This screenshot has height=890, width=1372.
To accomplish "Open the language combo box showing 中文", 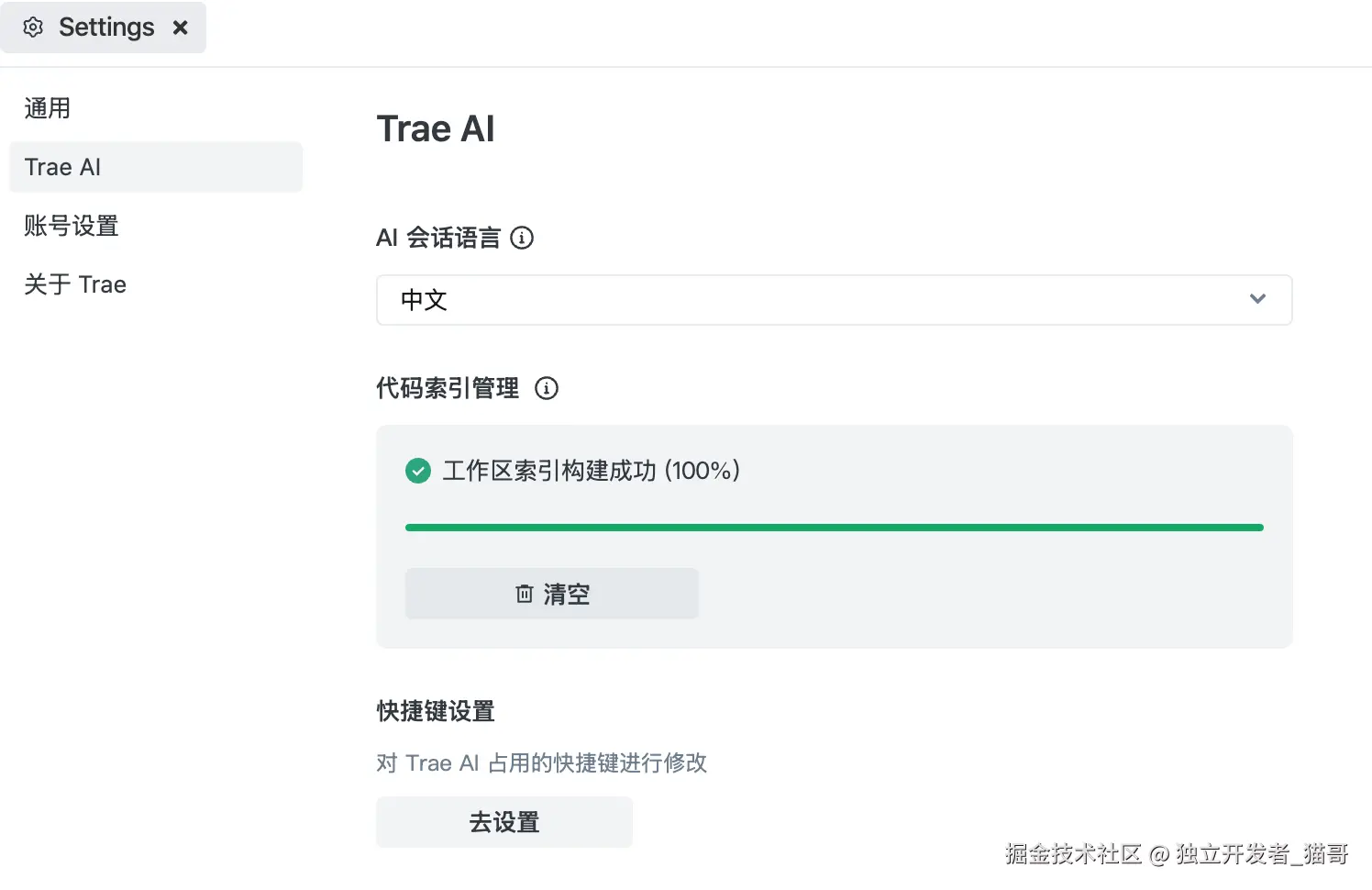I will 833,300.
